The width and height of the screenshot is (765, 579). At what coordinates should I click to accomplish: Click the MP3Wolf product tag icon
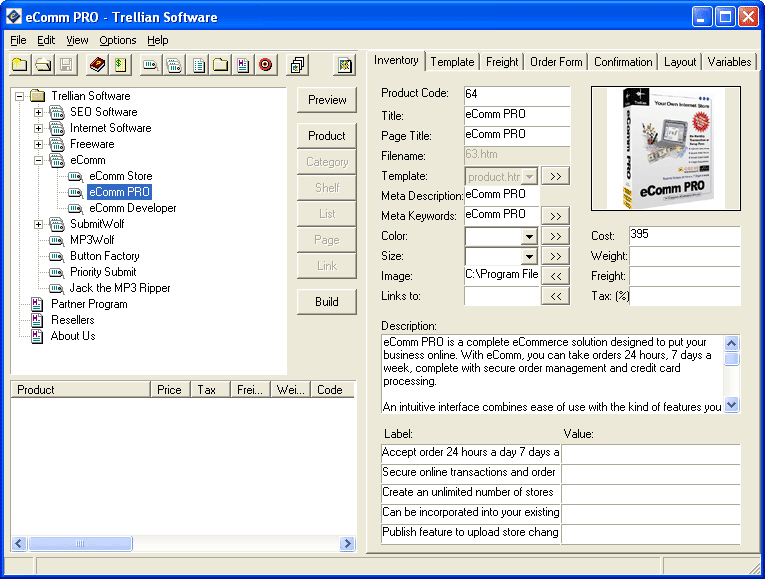click(x=57, y=240)
